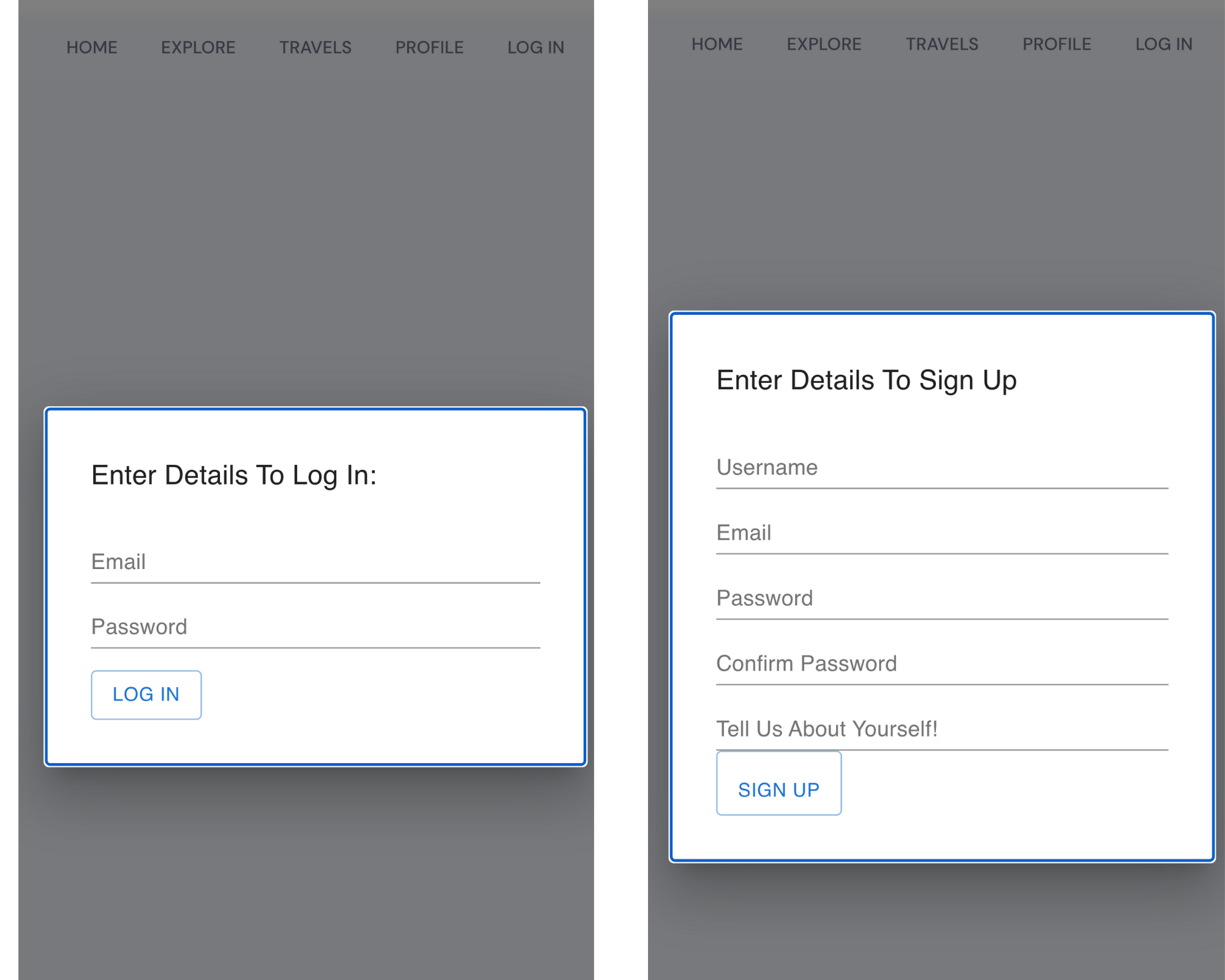Click LOG IN in the right screen navbar
The width and height of the screenshot is (1225, 980).
(x=1164, y=44)
